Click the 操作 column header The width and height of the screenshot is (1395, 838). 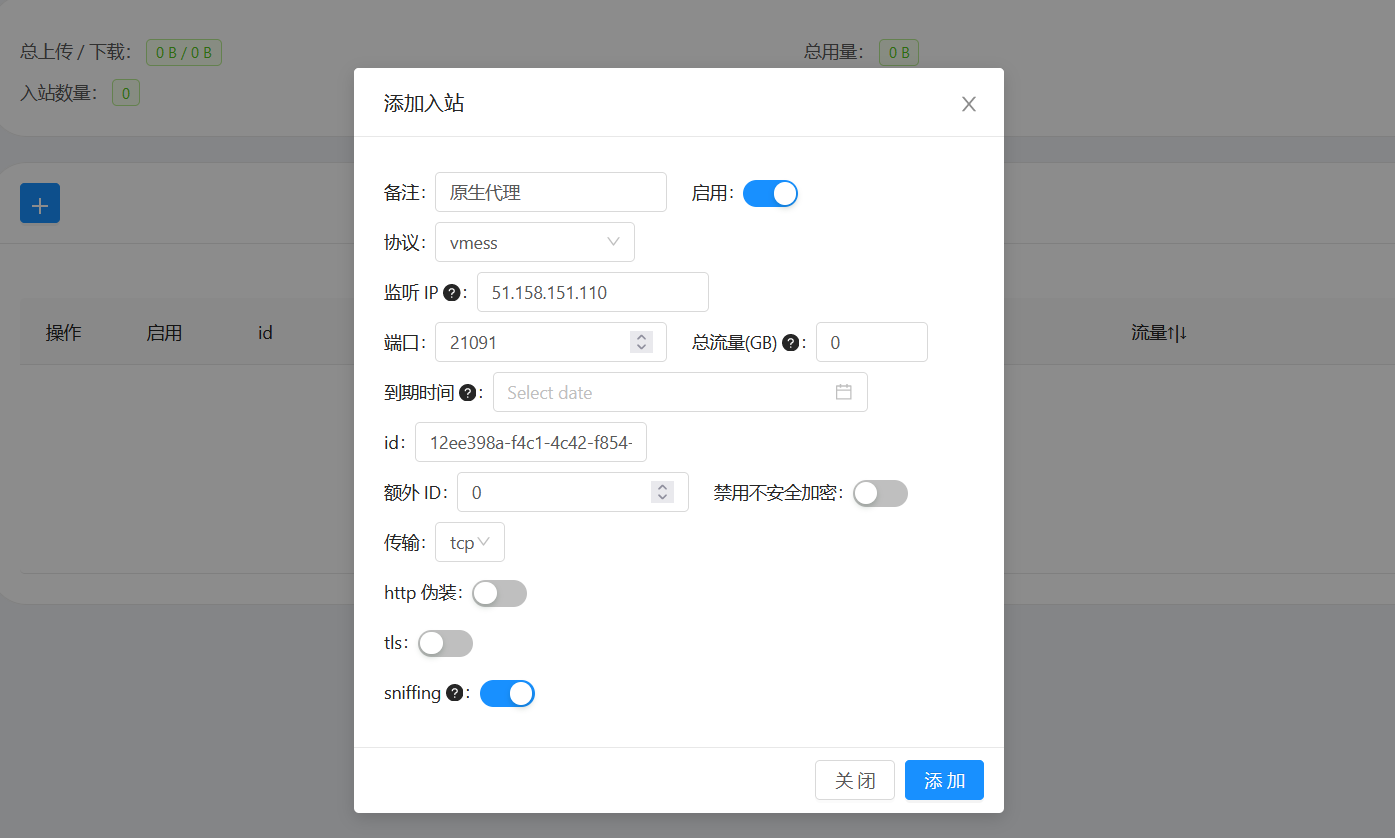(64, 333)
